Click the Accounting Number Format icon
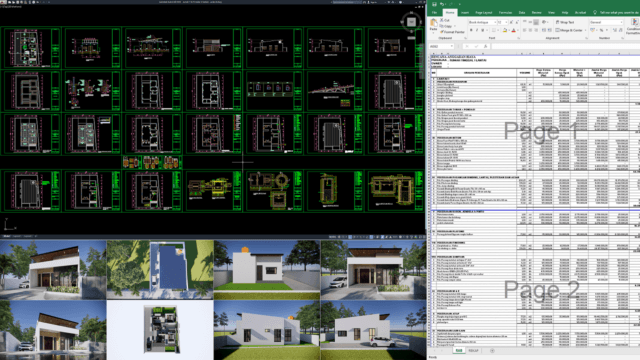640x360 pixels. pyautogui.click(x=593, y=30)
